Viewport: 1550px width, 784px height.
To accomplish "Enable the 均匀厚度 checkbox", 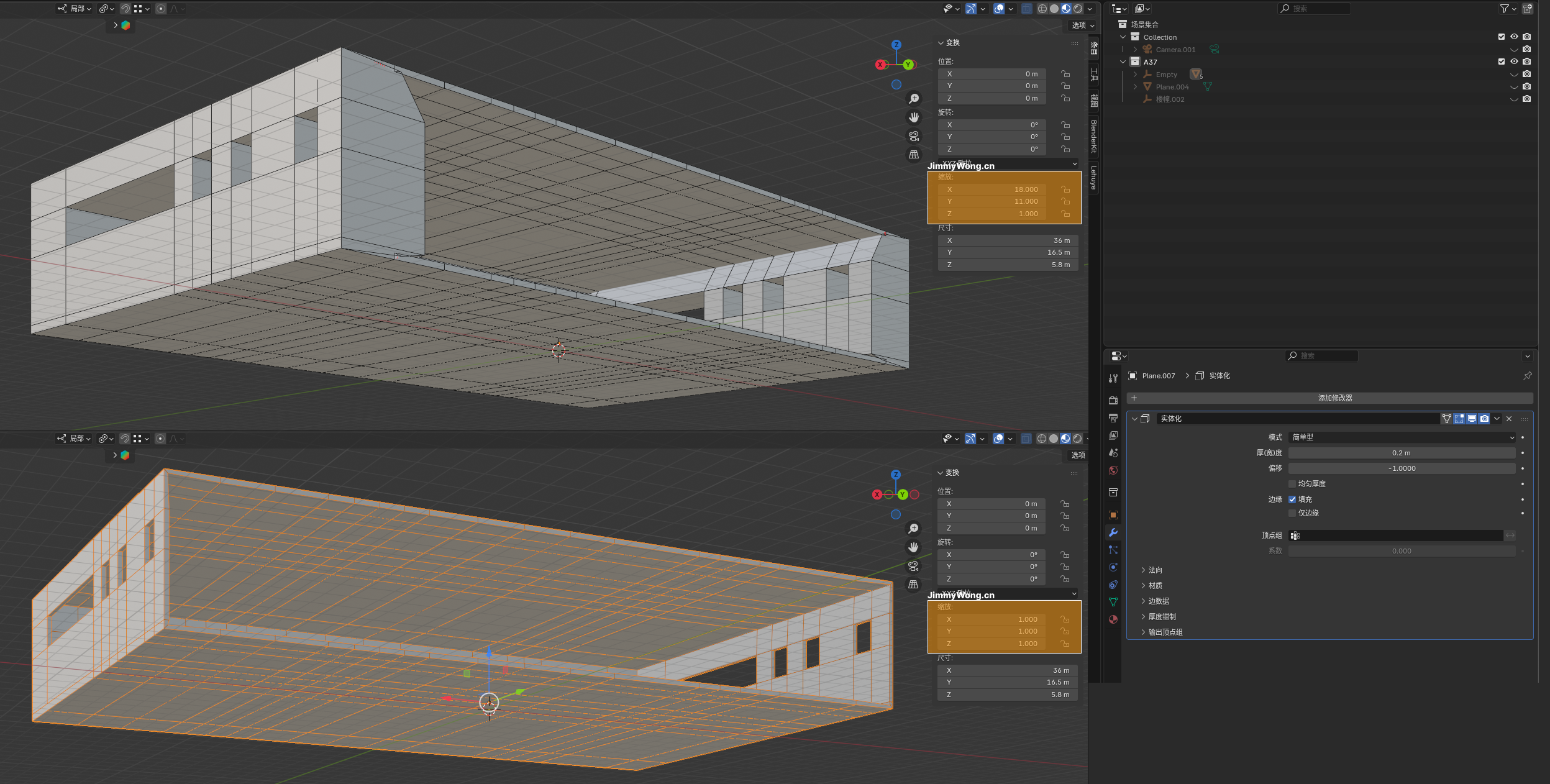I will [x=1292, y=484].
